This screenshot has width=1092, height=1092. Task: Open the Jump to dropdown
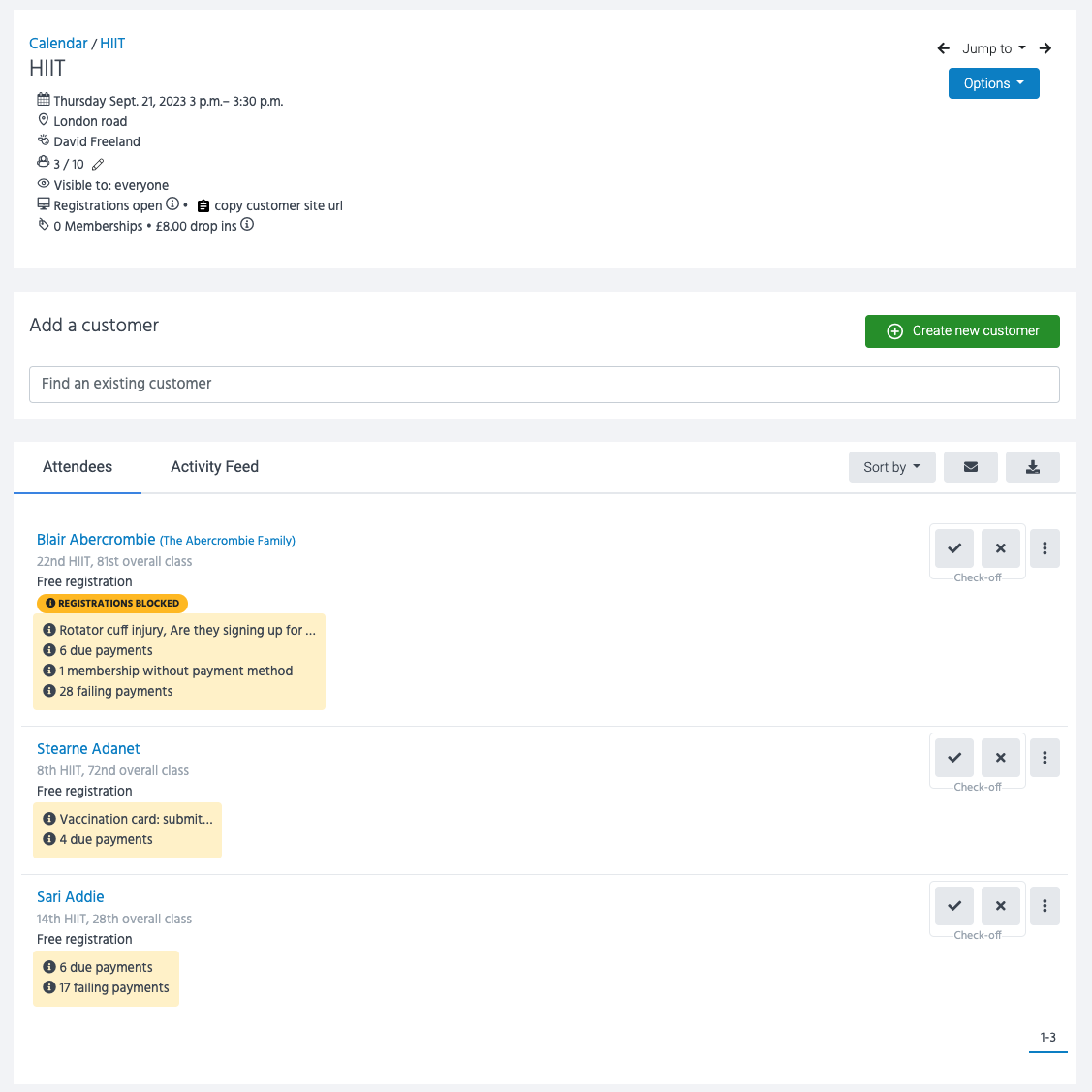click(993, 48)
